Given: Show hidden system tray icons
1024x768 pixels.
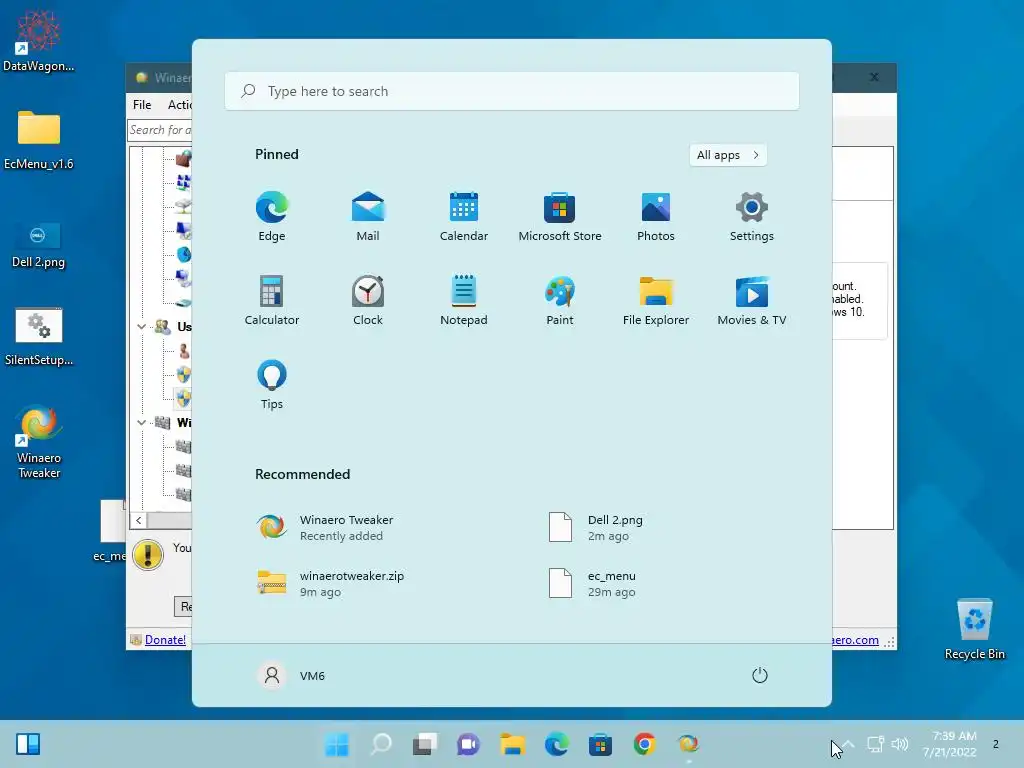Looking at the screenshot, I should (848, 744).
